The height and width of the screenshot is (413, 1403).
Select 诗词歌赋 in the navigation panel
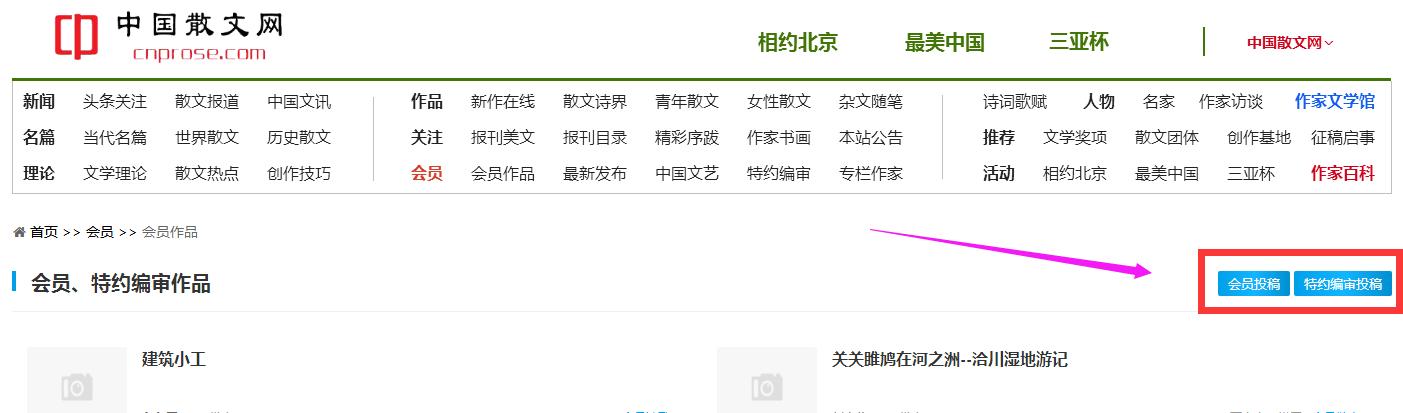point(1015,101)
